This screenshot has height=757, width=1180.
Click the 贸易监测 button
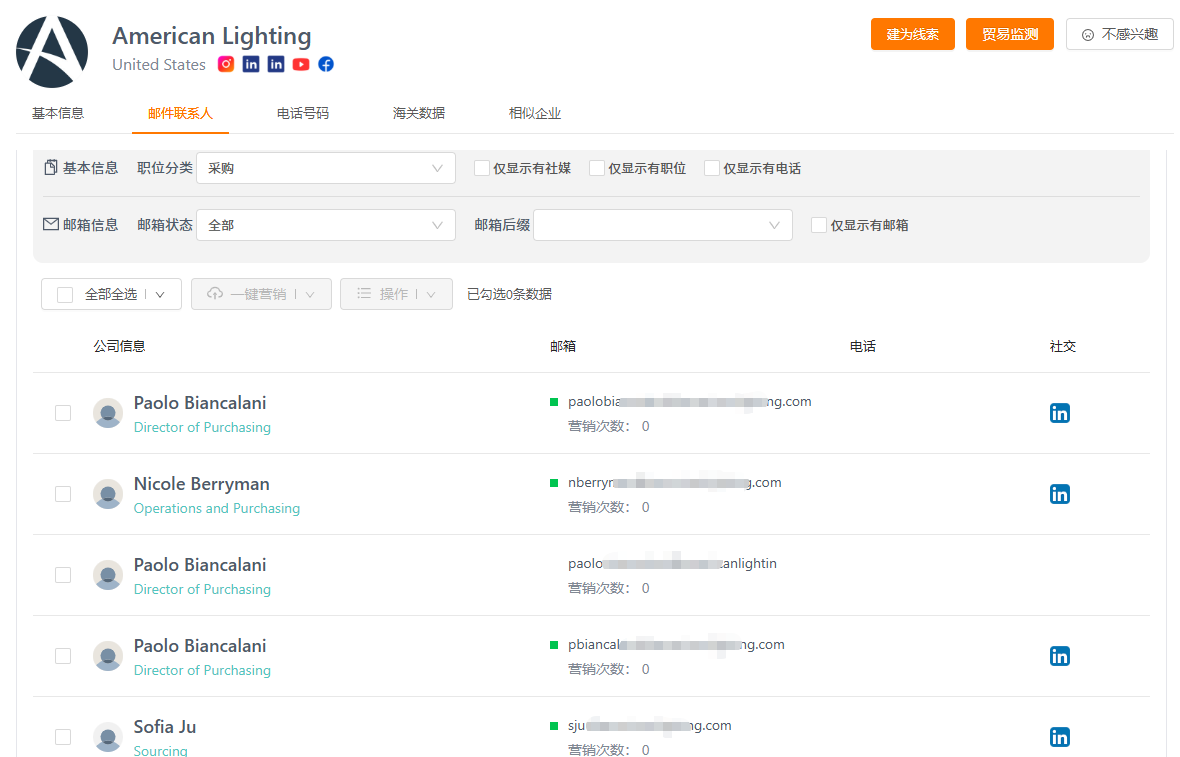click(x=1010, y=34)
